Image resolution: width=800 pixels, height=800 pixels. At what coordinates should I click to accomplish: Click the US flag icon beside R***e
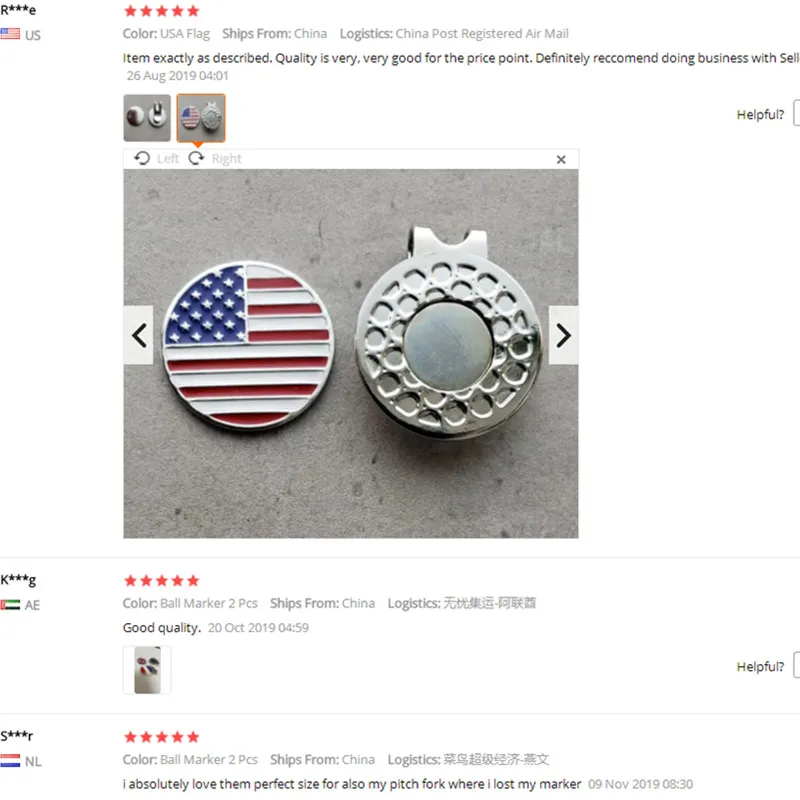(x=10, y=34)
